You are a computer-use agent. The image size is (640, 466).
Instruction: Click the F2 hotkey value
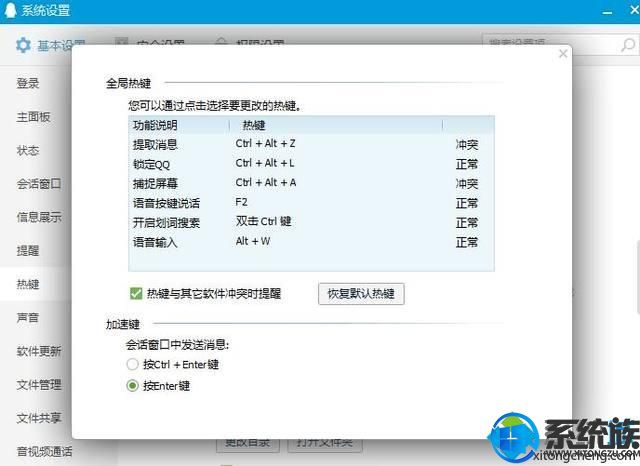241,202
